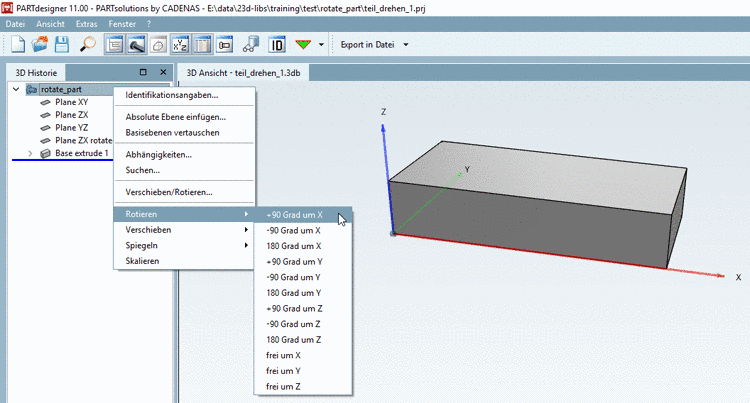The width and height of the screenshot is (750, 403).
Task: Select the 3D Ansicht teil_drehen_1.3db tab
Action: [243, 73]
